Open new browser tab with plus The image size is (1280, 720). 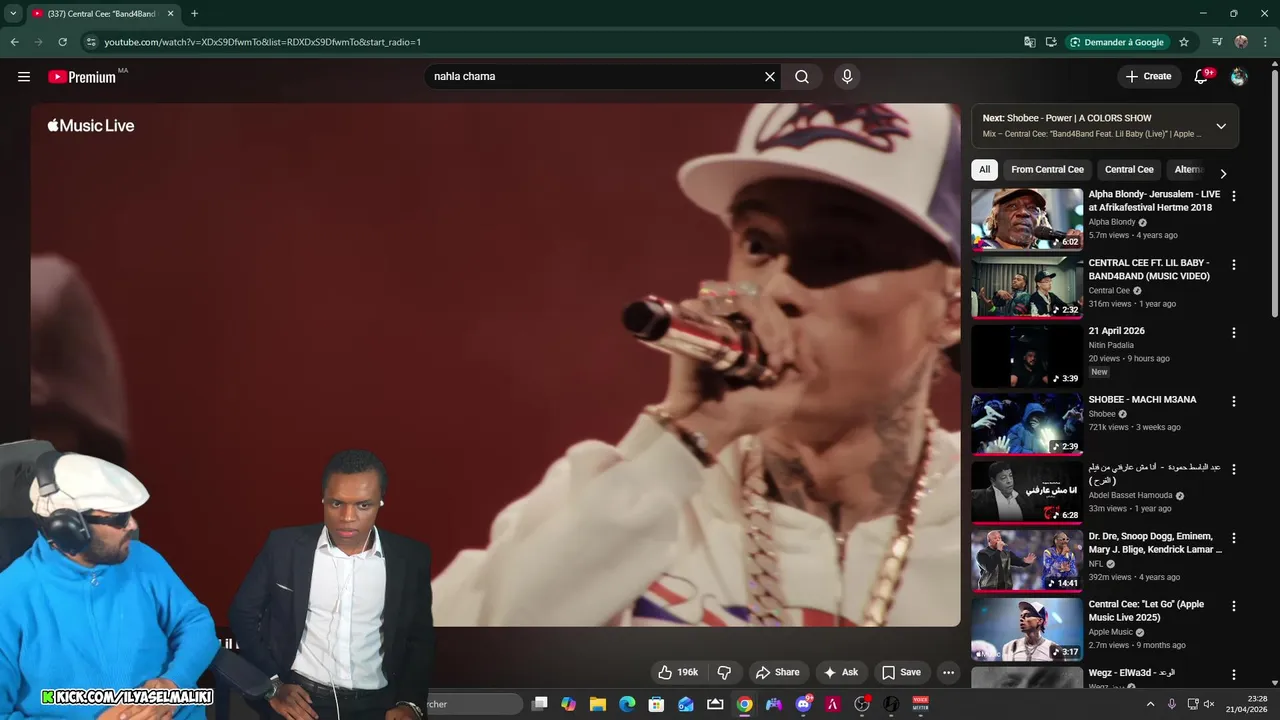click(x=194, y=14)
